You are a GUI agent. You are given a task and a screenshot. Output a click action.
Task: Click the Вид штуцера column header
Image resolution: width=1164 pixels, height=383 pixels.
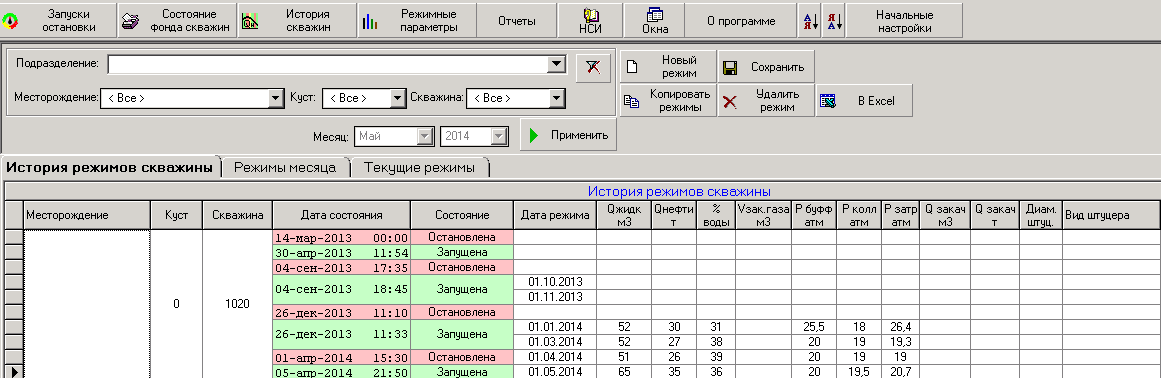1111,215
